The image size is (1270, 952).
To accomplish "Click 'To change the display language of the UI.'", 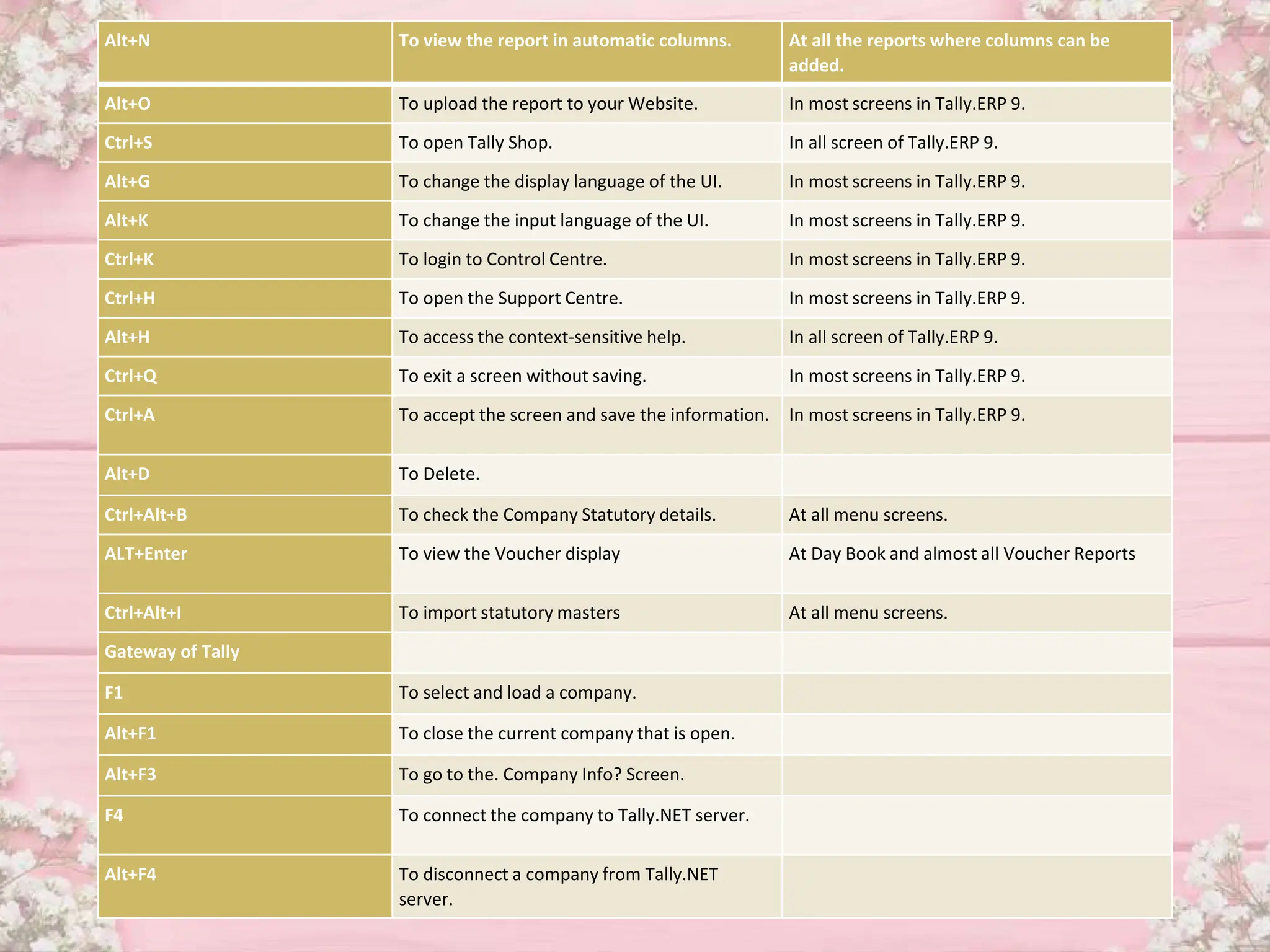I will click(x=561, y=182).
